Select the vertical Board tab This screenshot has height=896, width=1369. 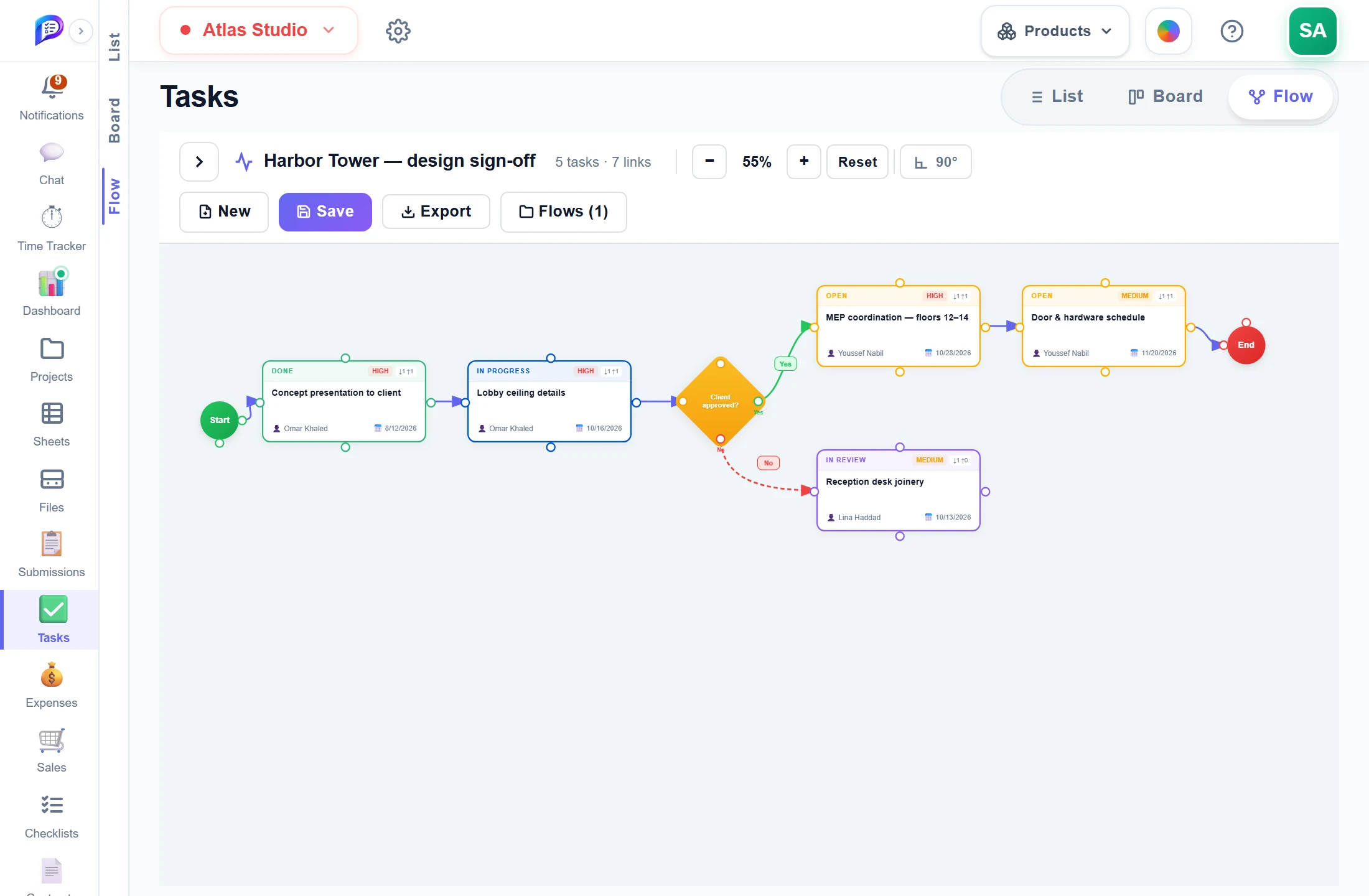114,120
